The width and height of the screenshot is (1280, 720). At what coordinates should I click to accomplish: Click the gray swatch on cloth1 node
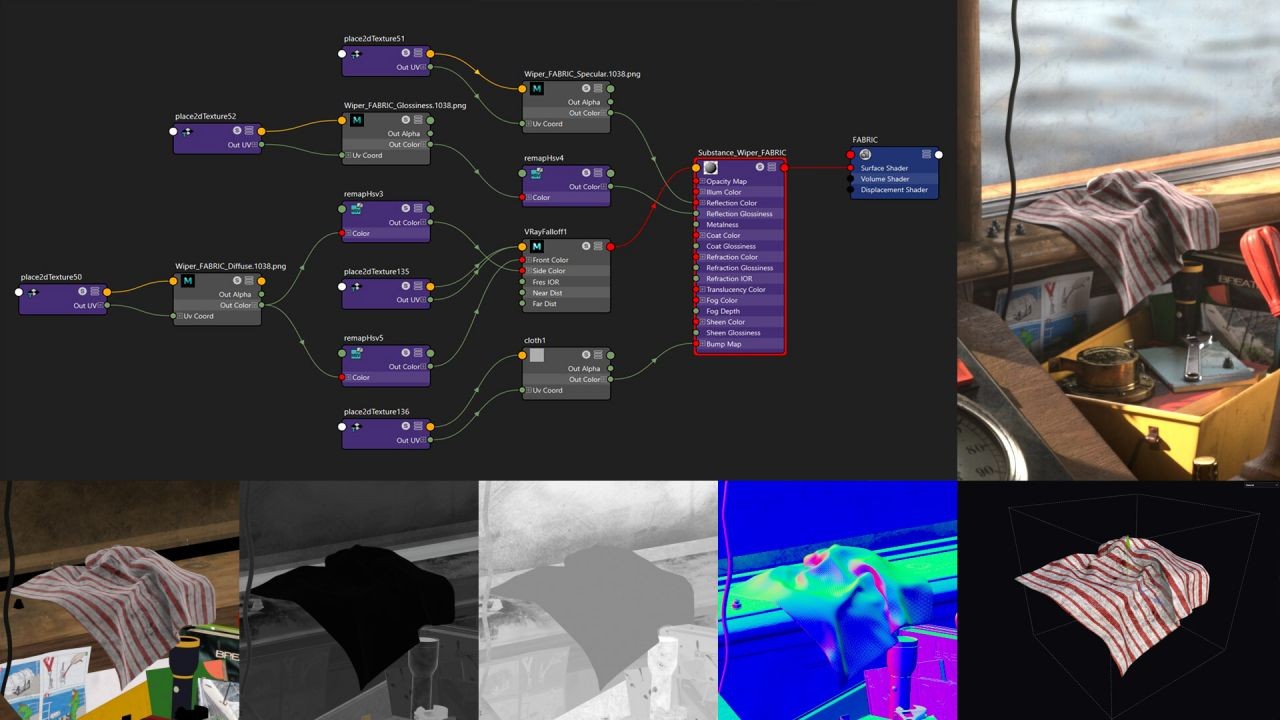click(x=537, y=355)
